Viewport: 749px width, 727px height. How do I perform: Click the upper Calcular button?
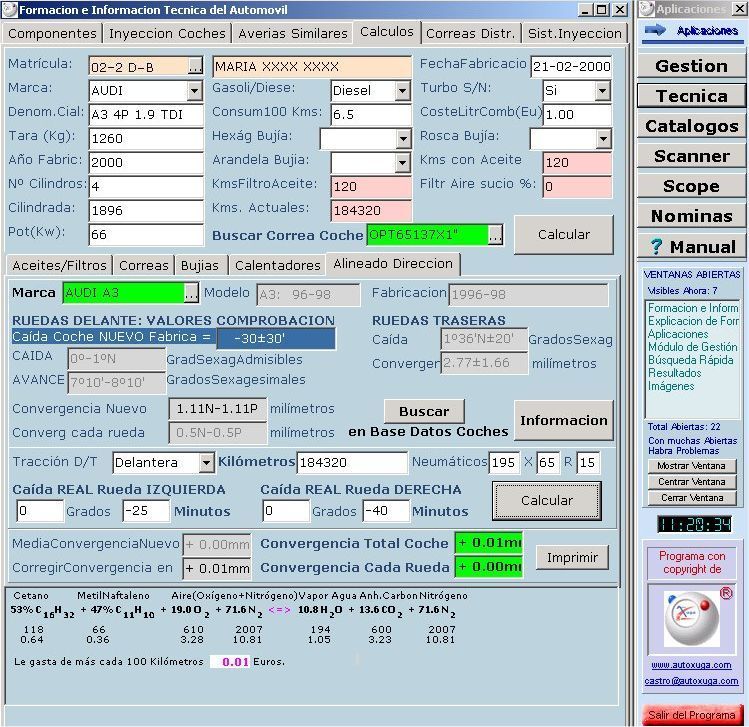(564, 235)
